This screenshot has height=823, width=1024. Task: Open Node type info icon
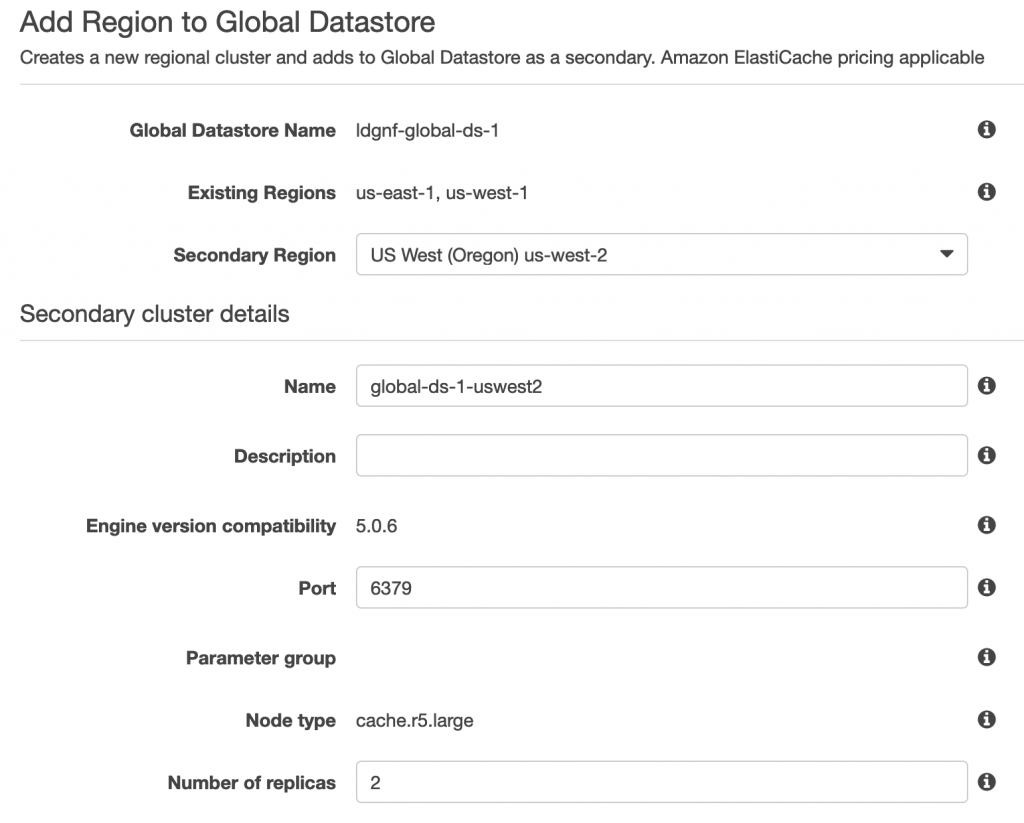pos(986,719)
